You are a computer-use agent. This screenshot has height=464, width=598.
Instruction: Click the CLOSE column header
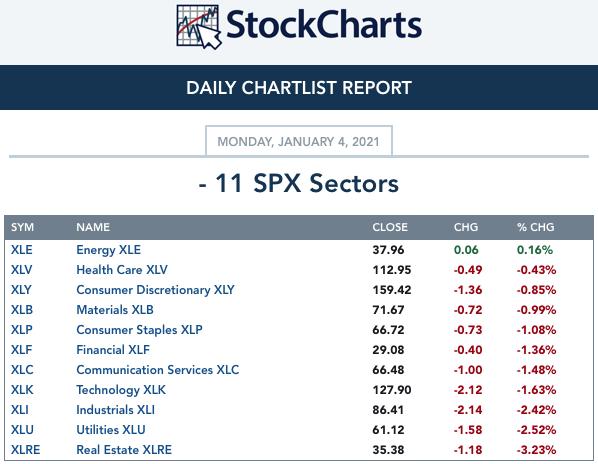(x=390, y=227)
